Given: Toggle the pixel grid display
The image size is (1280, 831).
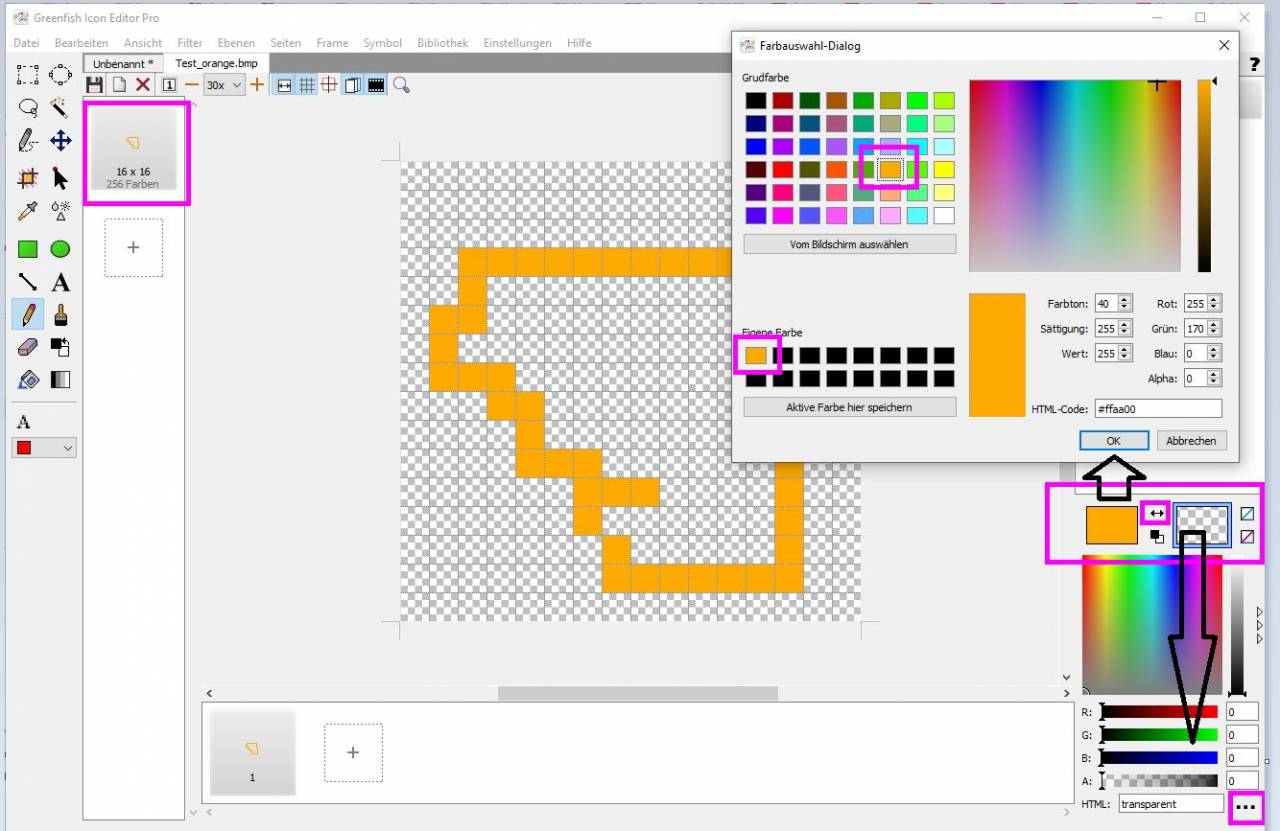Looking at the screenshot, I should click(x=307, y=85).
